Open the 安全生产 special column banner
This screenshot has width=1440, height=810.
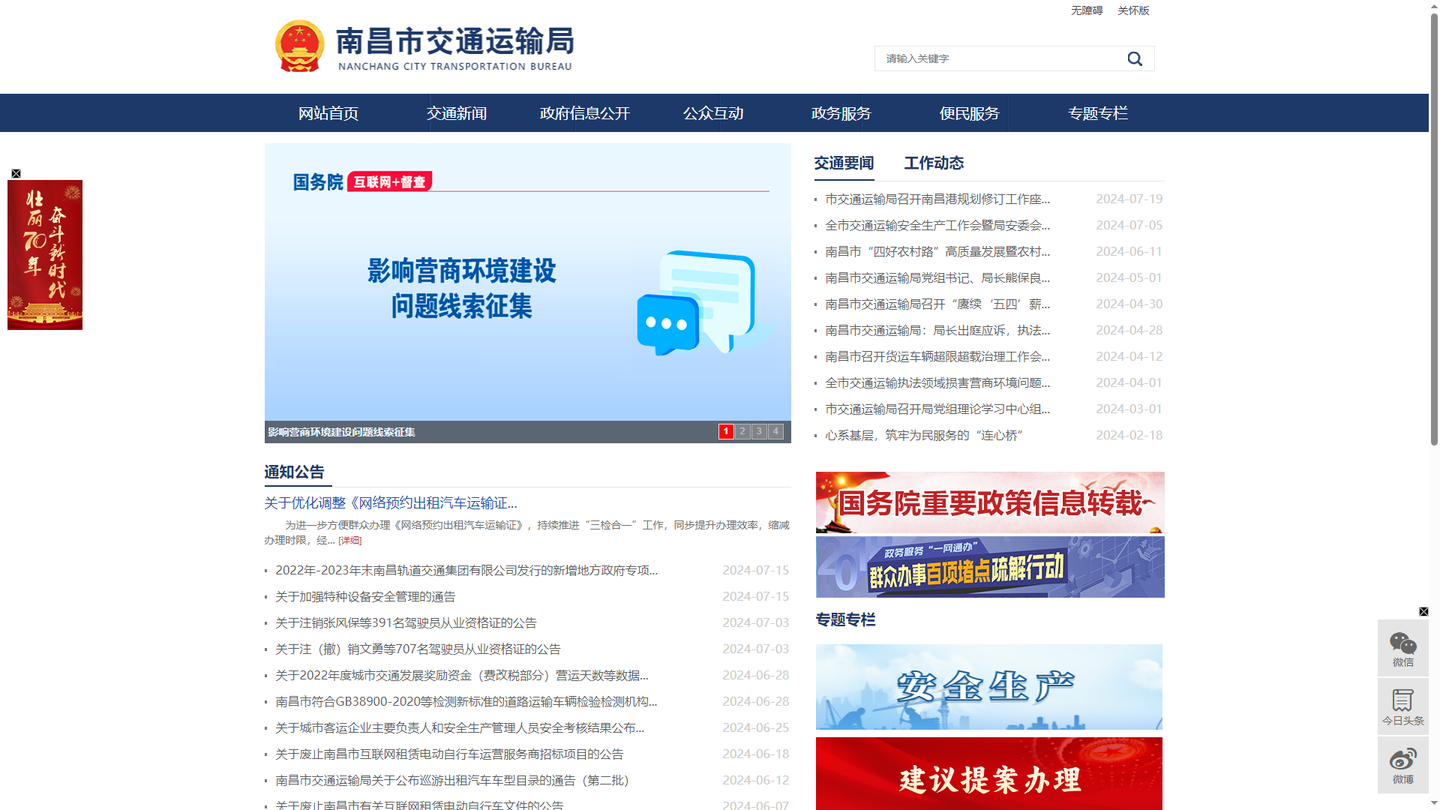point(989,687)
